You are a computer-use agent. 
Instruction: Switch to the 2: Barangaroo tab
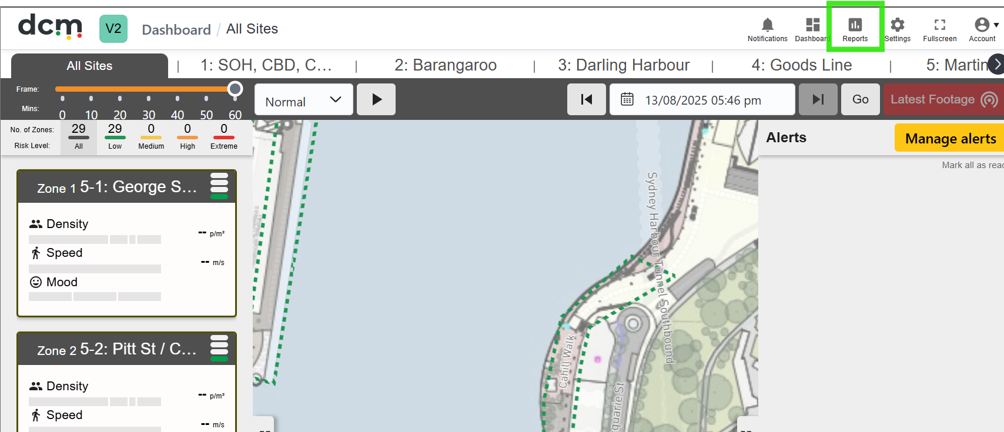[446, 65]
